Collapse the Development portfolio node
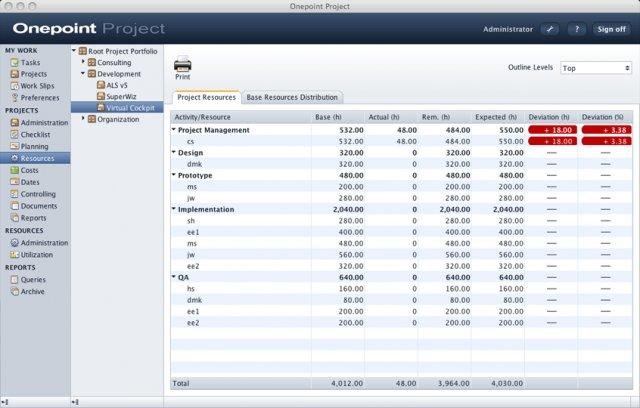 (x=83, y=73)
